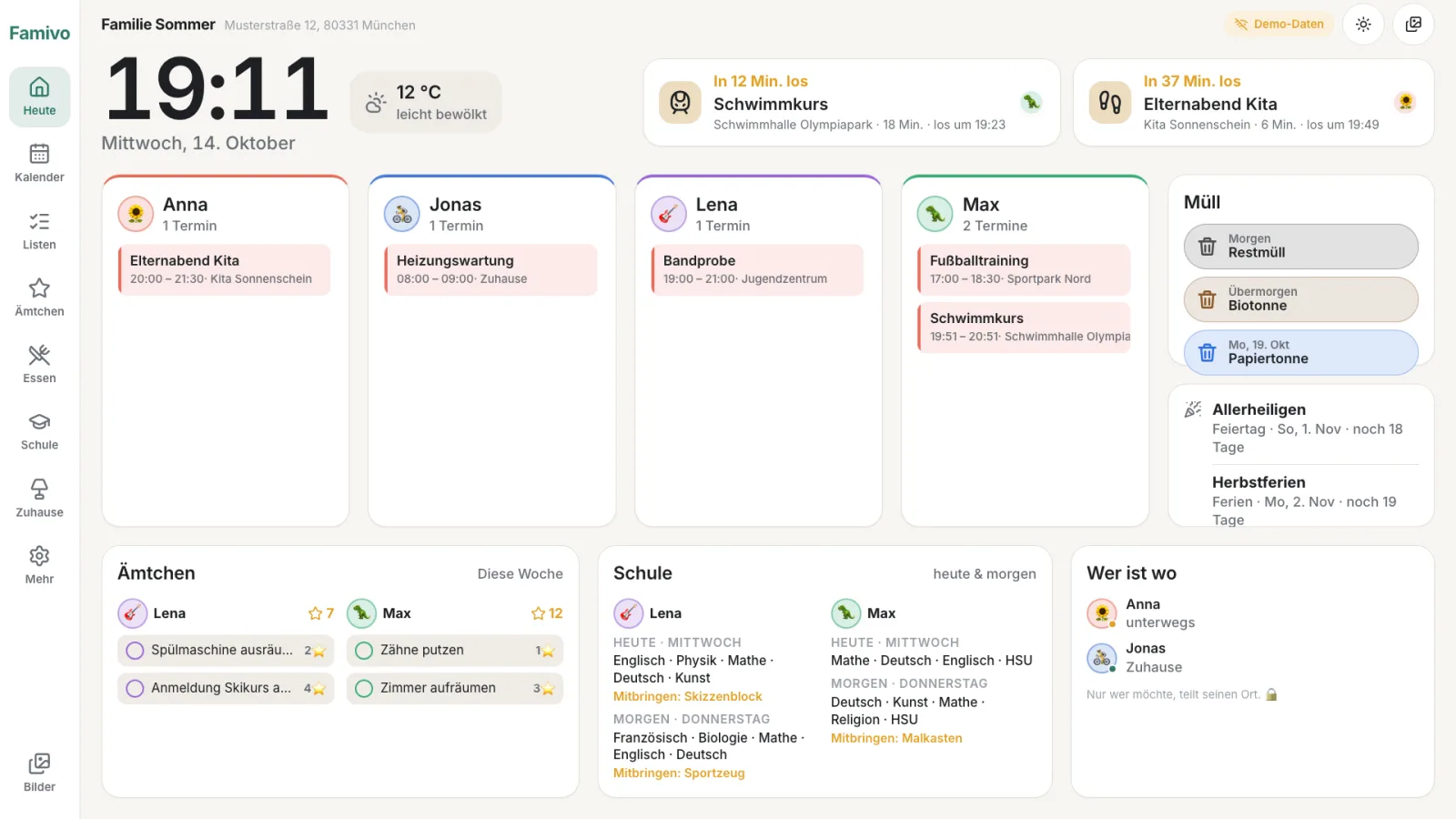Mark Zähne putzen as done
Screen dimensions: 1456x819
click(364, 651)
